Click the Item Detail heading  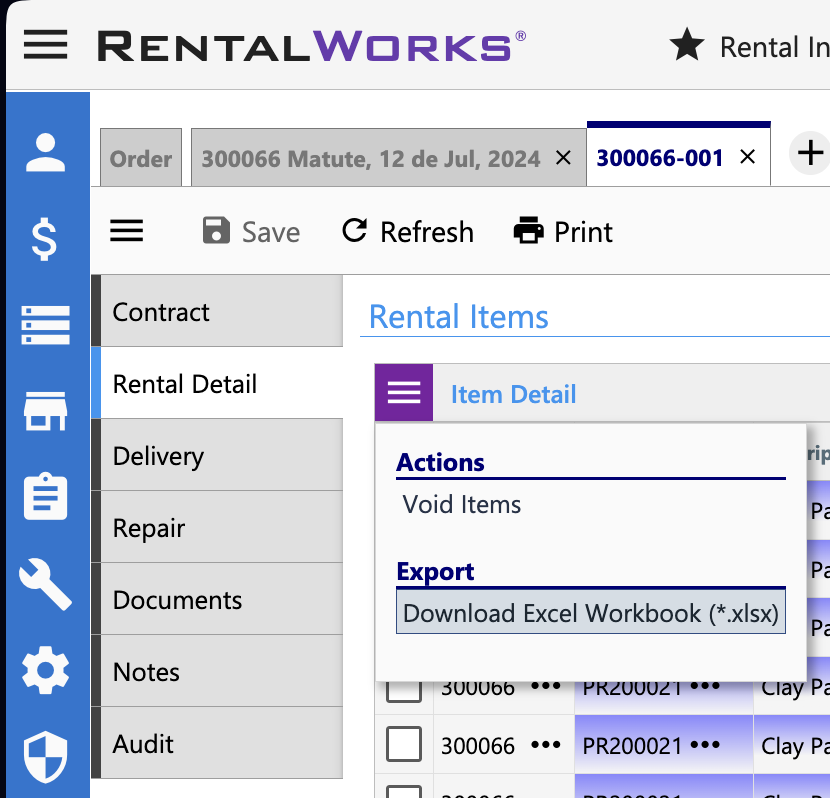[x=513, y=394]
